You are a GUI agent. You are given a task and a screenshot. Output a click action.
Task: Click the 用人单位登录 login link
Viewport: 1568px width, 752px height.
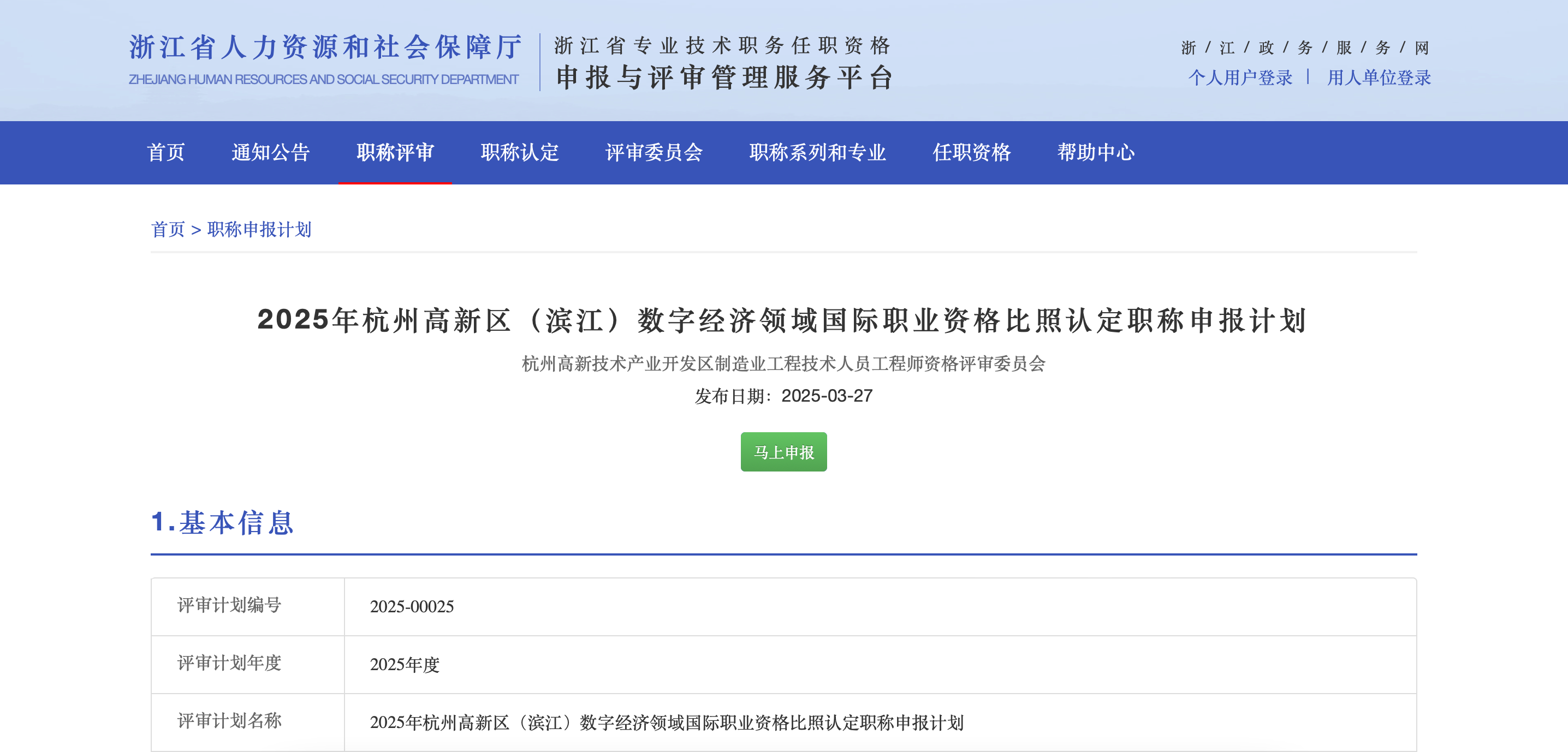[1379, 78]
